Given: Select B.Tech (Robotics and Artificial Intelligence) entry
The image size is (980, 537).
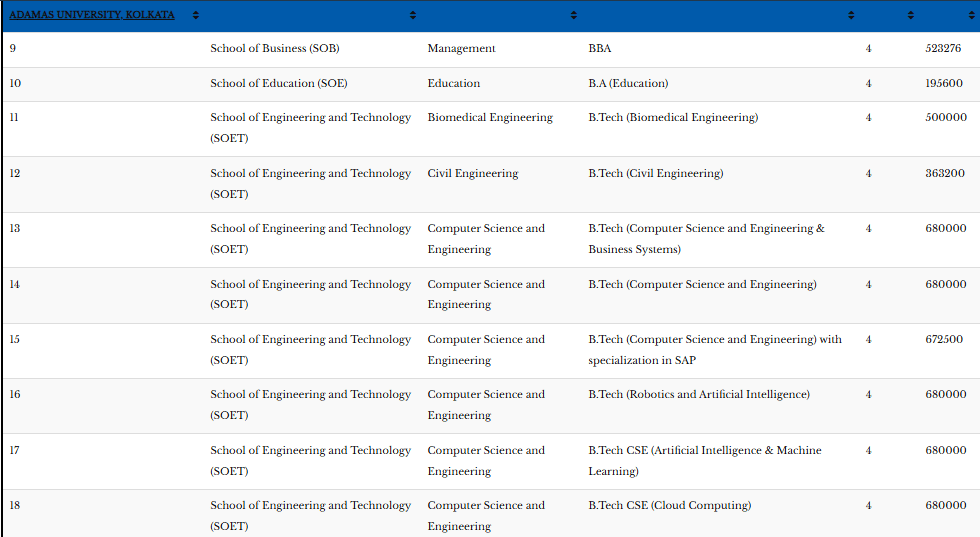Looking at the screenshot, I should coord(699,394).
